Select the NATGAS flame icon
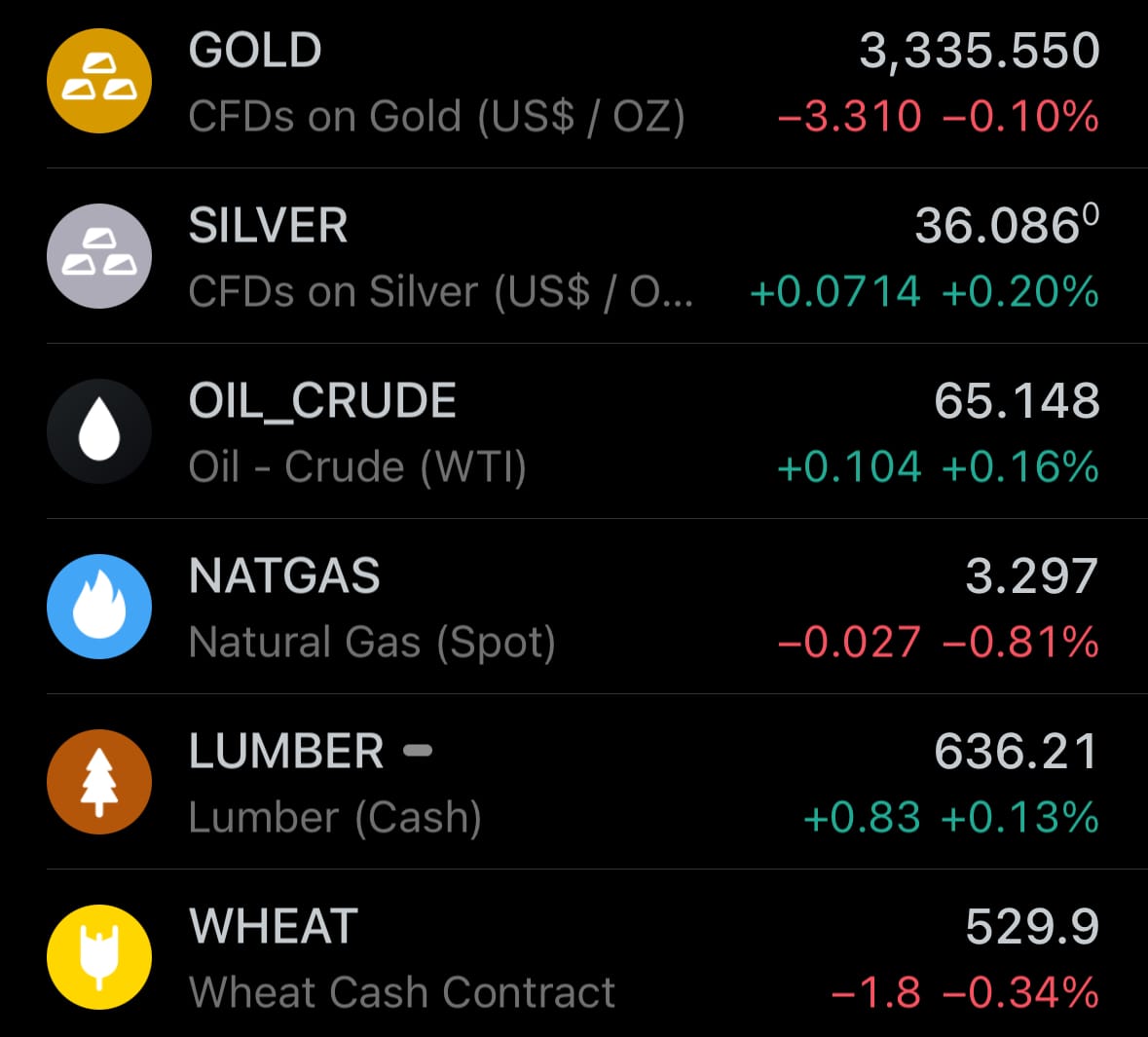This screenshot has height=1037, width=1148. pos(99,607)
